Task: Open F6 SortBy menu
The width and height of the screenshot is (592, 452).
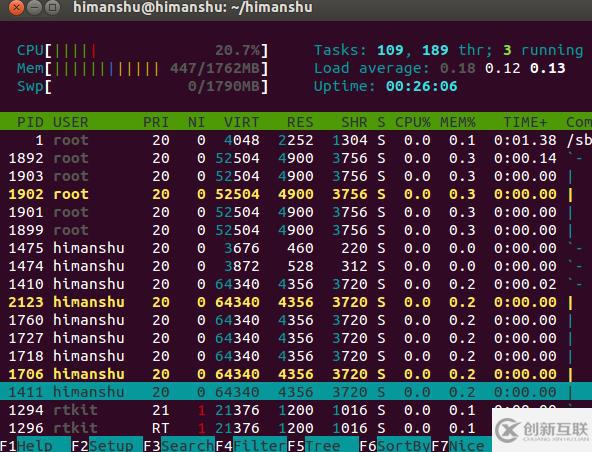Action: coord(395,446)
